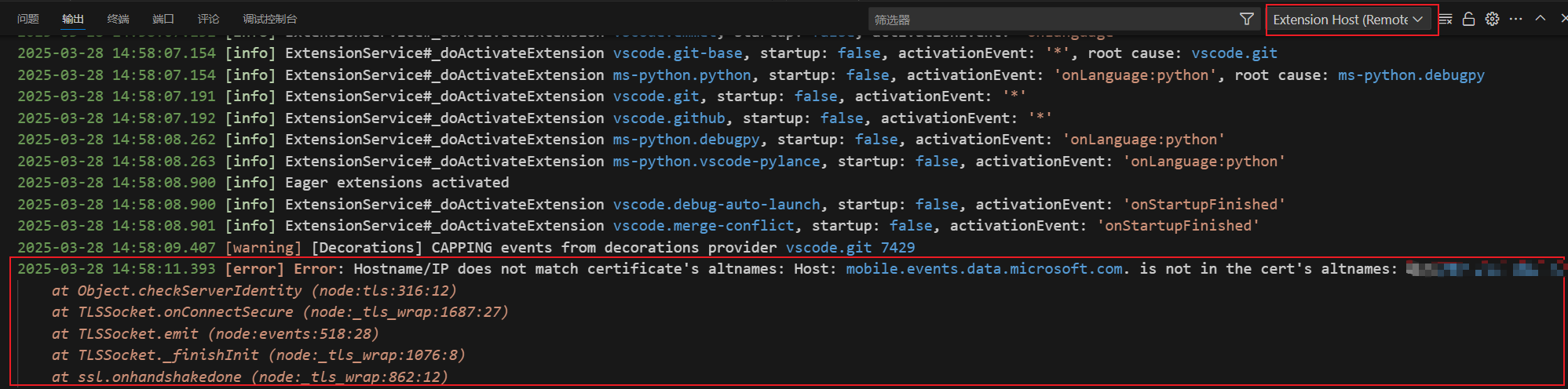The height and width of the screenshot is (389, 1568).
Task: Click the vscode.git-base extension name
Action: click(x=678, y=53)
